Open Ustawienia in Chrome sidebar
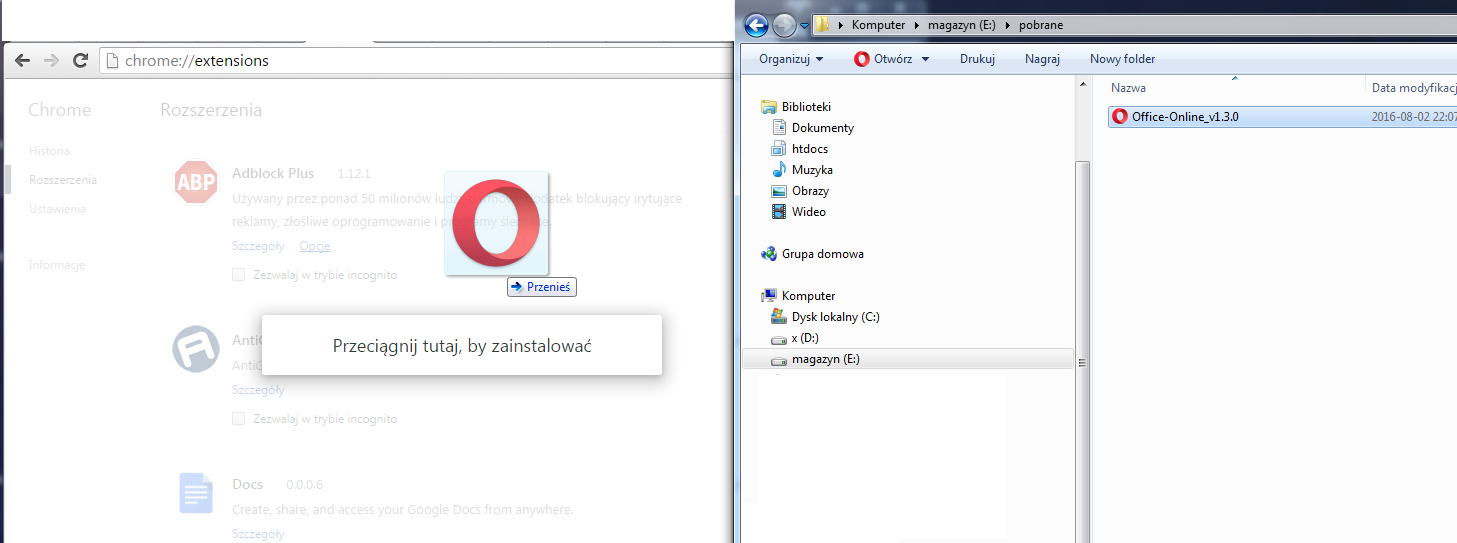This screenshot has height=543, width=1457. point(57,209)
